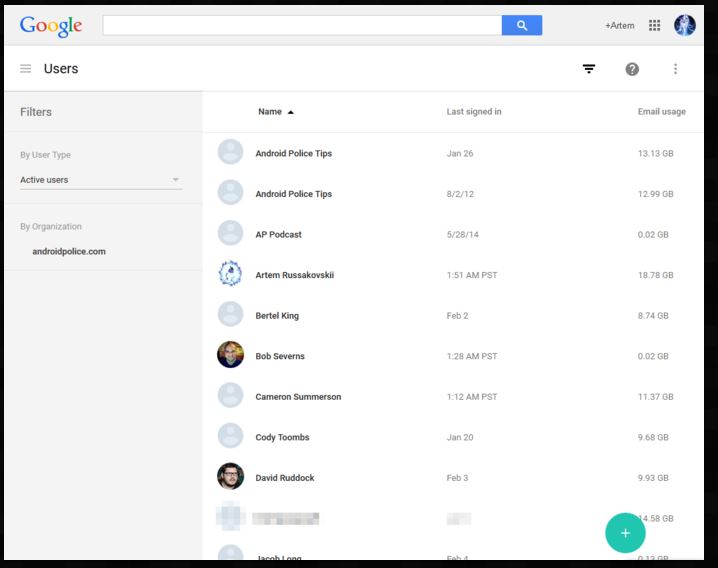The width and height of the screenshot is (718, 568).
Task: Open the account profile avatar
Action: tap(685, 26)
